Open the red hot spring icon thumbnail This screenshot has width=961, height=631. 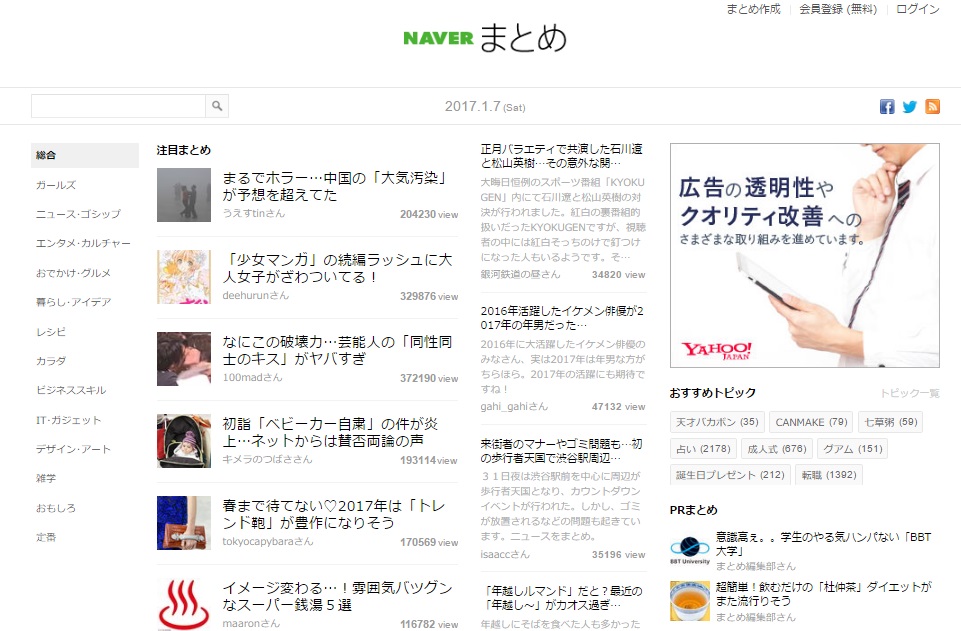click(184, 605)
